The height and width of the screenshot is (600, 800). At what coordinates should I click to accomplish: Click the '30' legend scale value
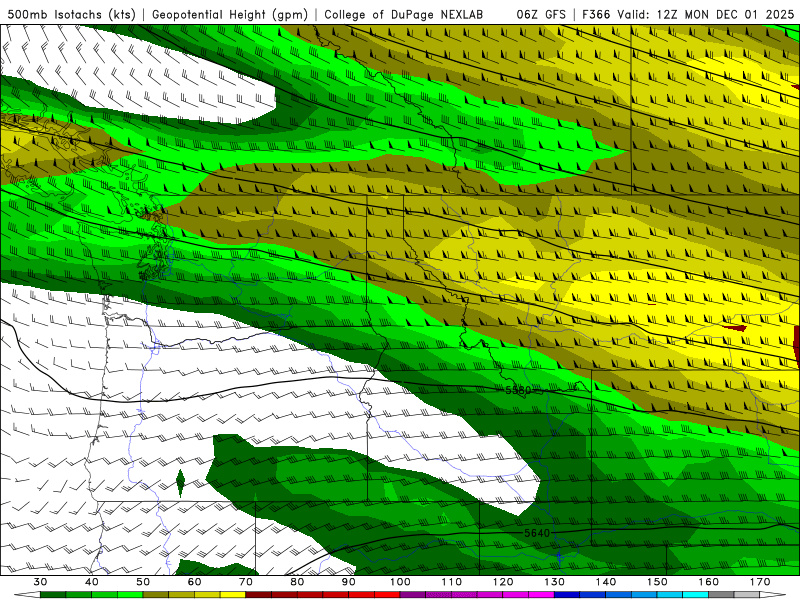40,582
